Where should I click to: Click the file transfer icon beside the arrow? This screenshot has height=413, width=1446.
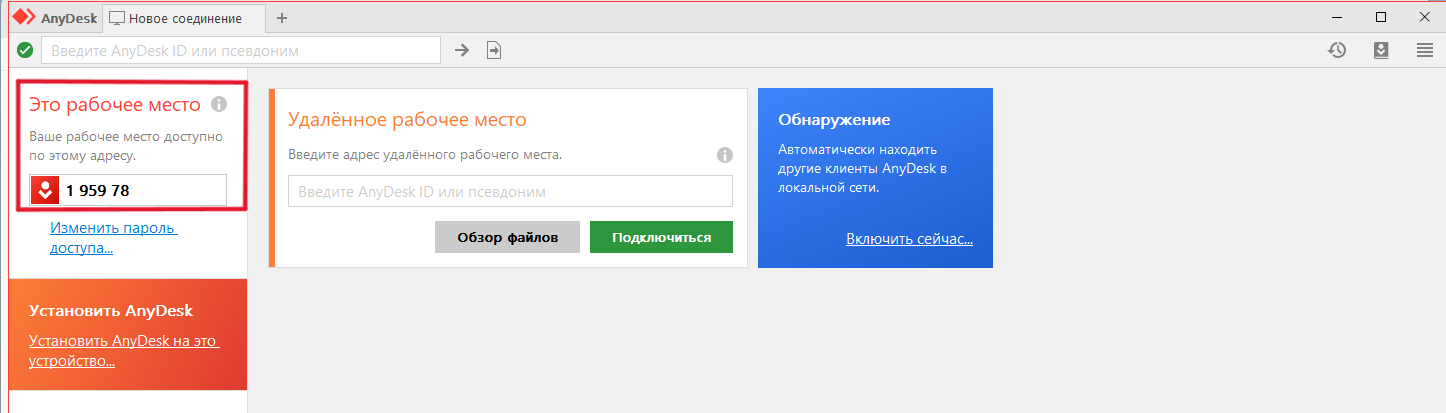point(493,50)
